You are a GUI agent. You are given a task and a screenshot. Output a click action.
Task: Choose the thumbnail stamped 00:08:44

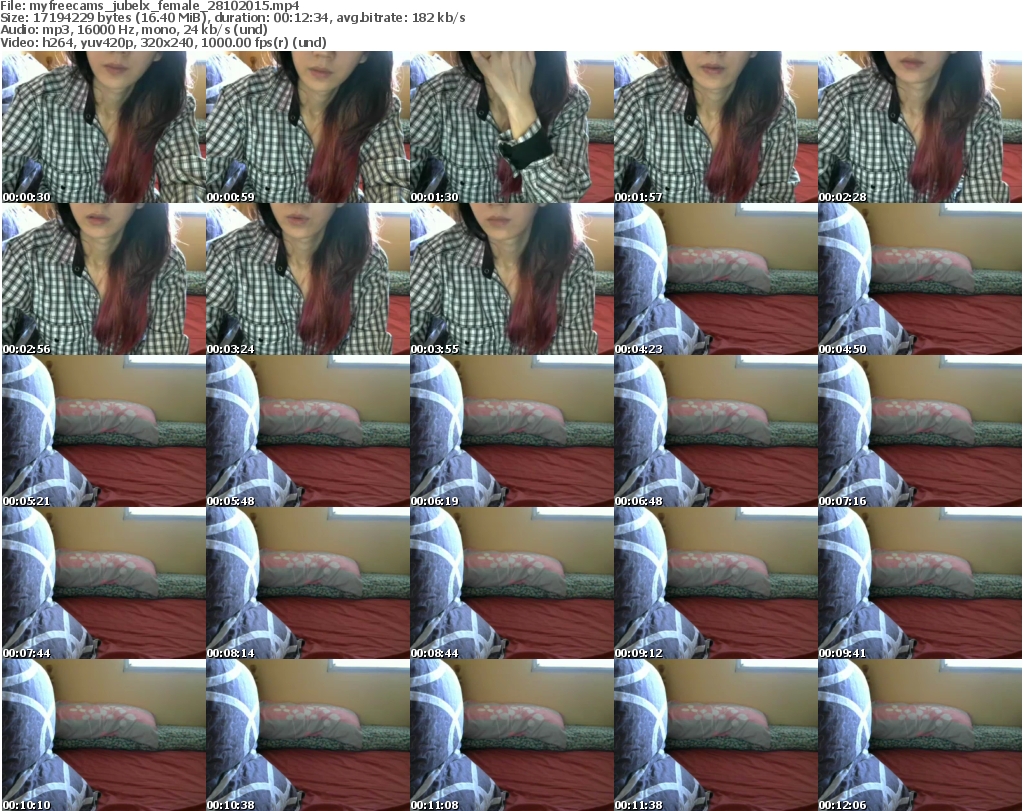(511, 583)
